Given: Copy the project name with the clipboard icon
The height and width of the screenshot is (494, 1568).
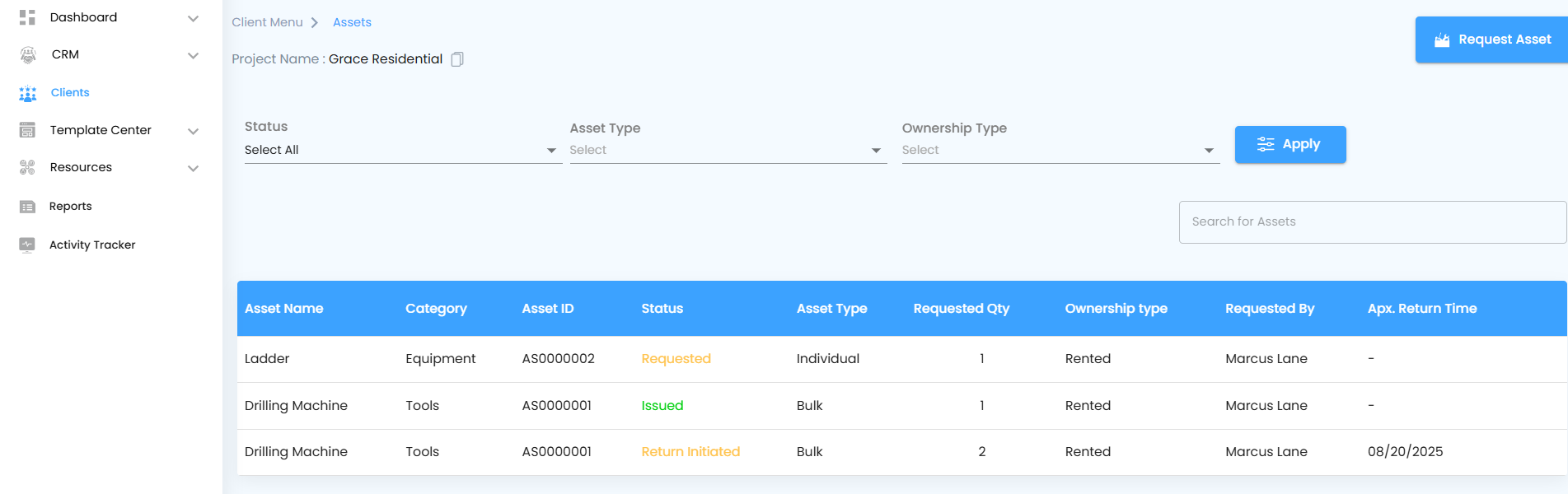Looking at the screenshot, I should [457, 59].
